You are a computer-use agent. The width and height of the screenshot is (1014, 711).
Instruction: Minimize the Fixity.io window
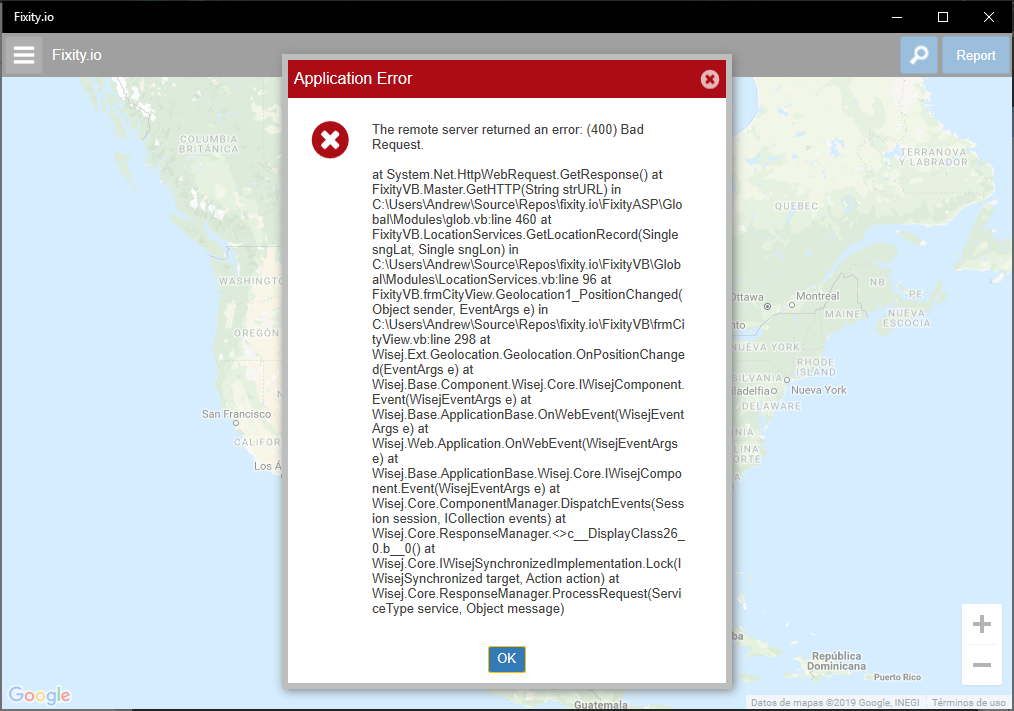(896, 17)
